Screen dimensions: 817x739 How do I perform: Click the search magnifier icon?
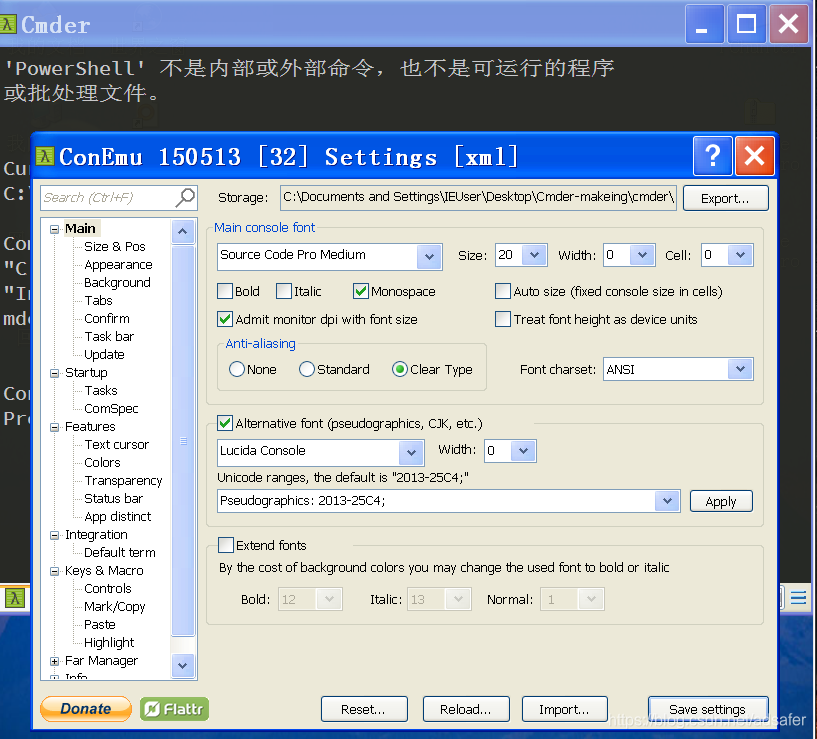click(185, 198)
